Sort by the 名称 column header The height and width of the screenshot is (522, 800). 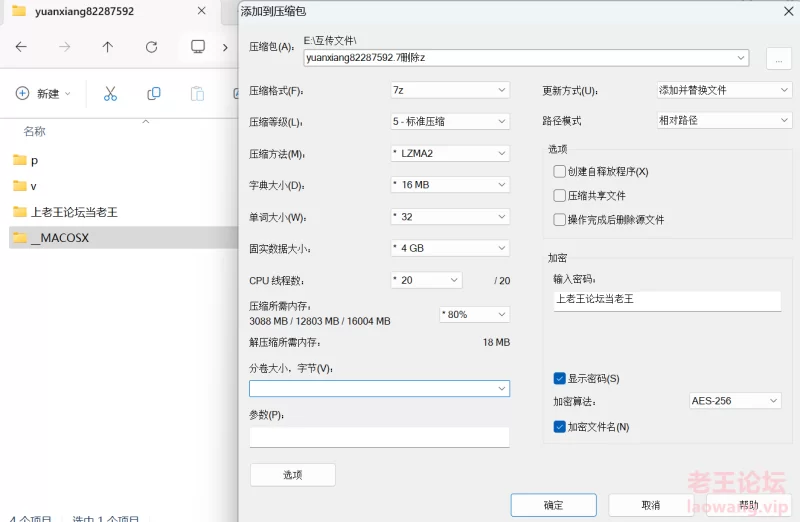(34, 131)
